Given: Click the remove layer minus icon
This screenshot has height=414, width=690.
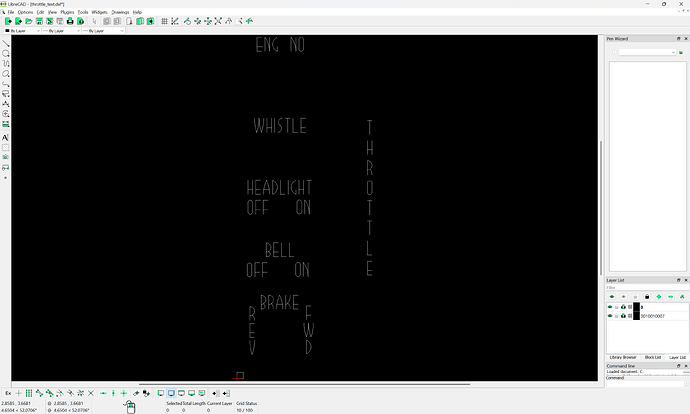Looking at the screenshot, I should (671, 296).
